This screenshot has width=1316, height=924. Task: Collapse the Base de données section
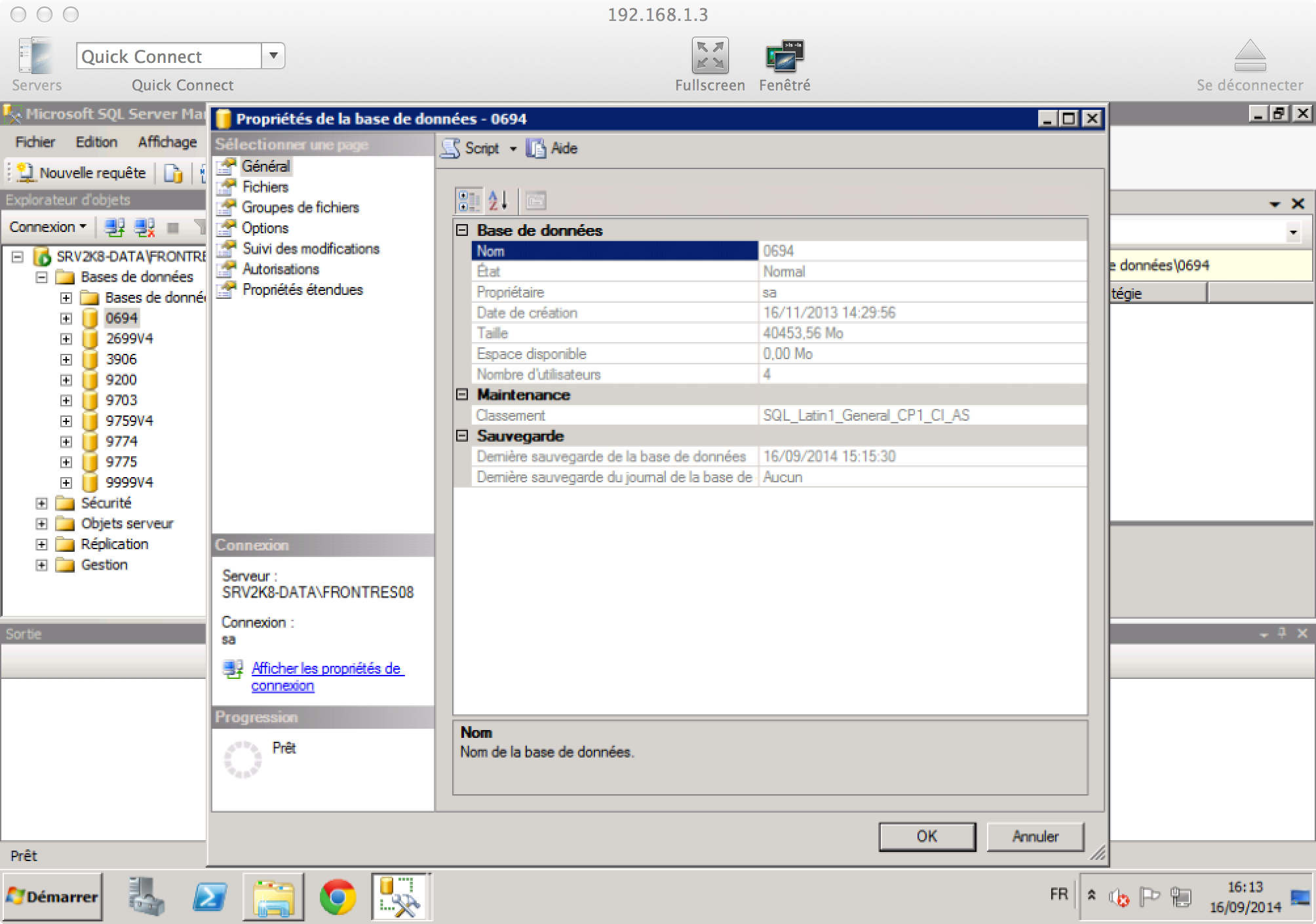(462, 230)
